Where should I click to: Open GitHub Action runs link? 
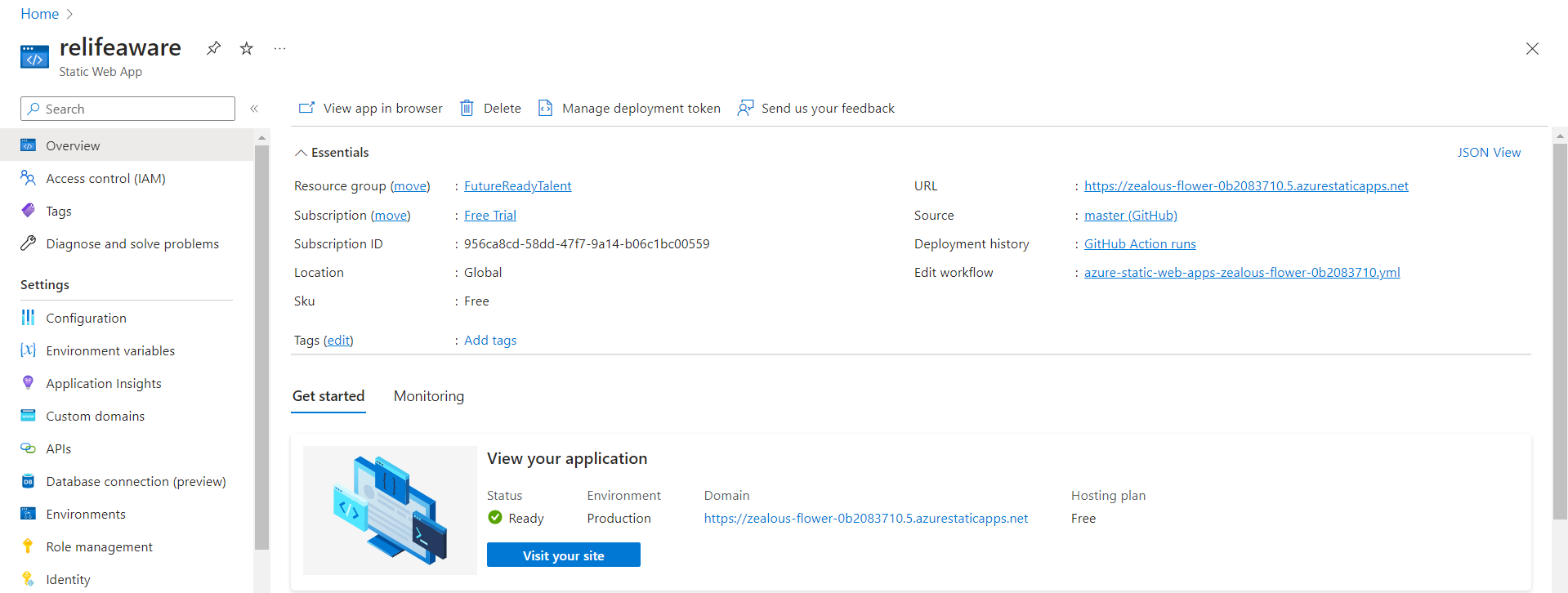1140,244
